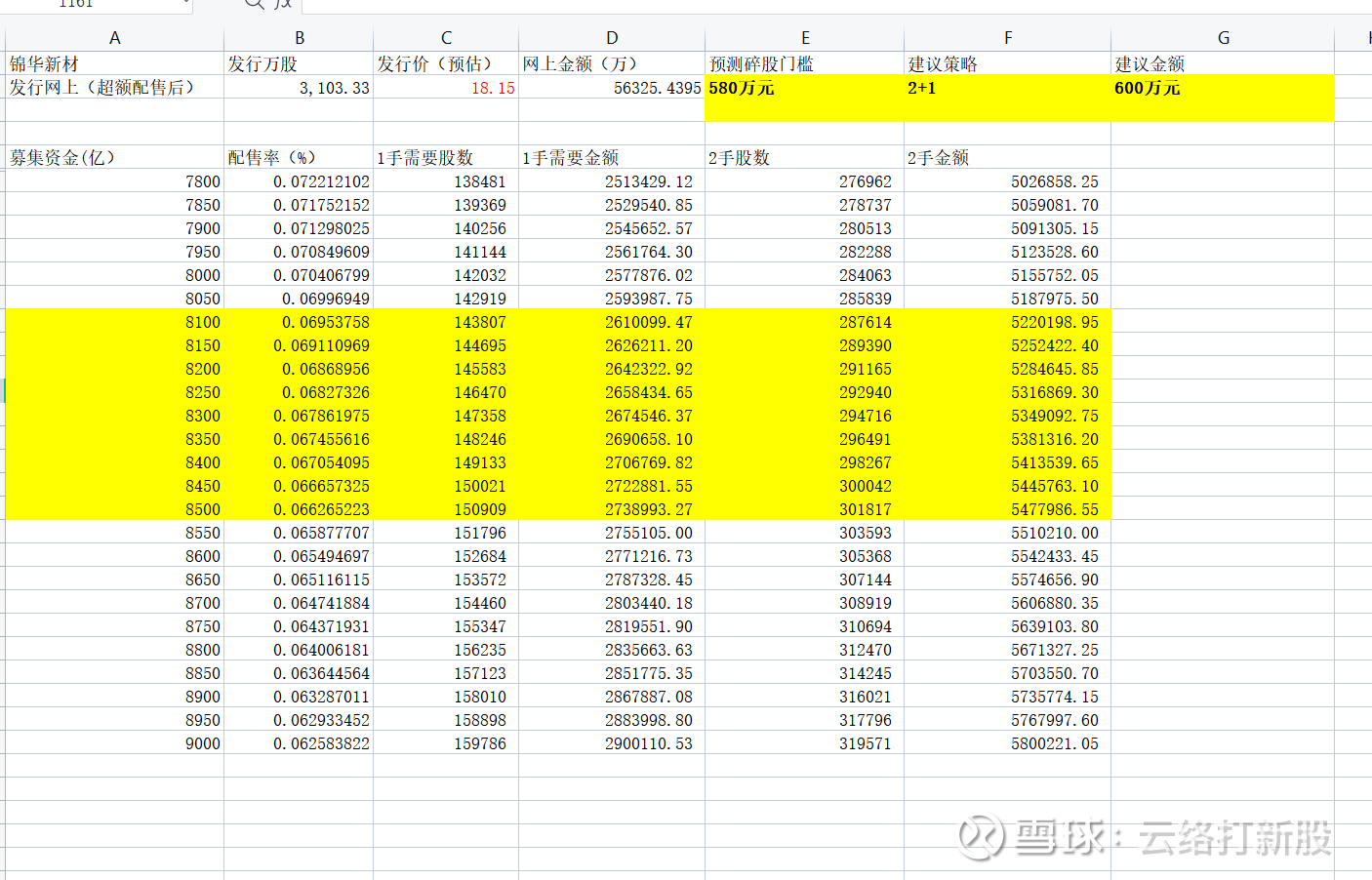Select the 2+1 strategy cell

click(1008, 87)
